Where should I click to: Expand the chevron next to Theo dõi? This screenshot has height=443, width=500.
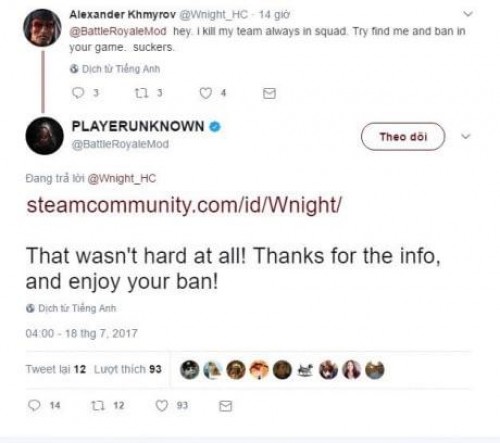click(x=466, y=136)
